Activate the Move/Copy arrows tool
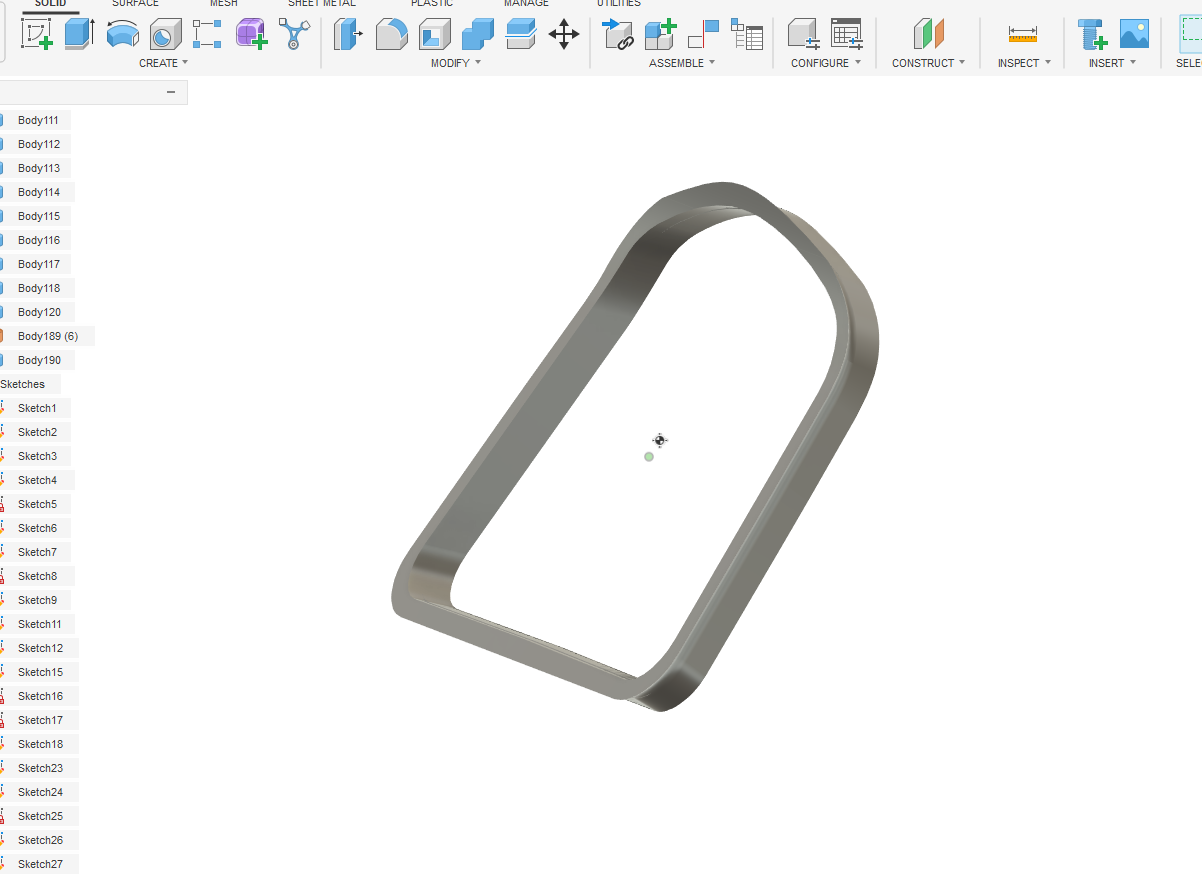 (564, 34)
